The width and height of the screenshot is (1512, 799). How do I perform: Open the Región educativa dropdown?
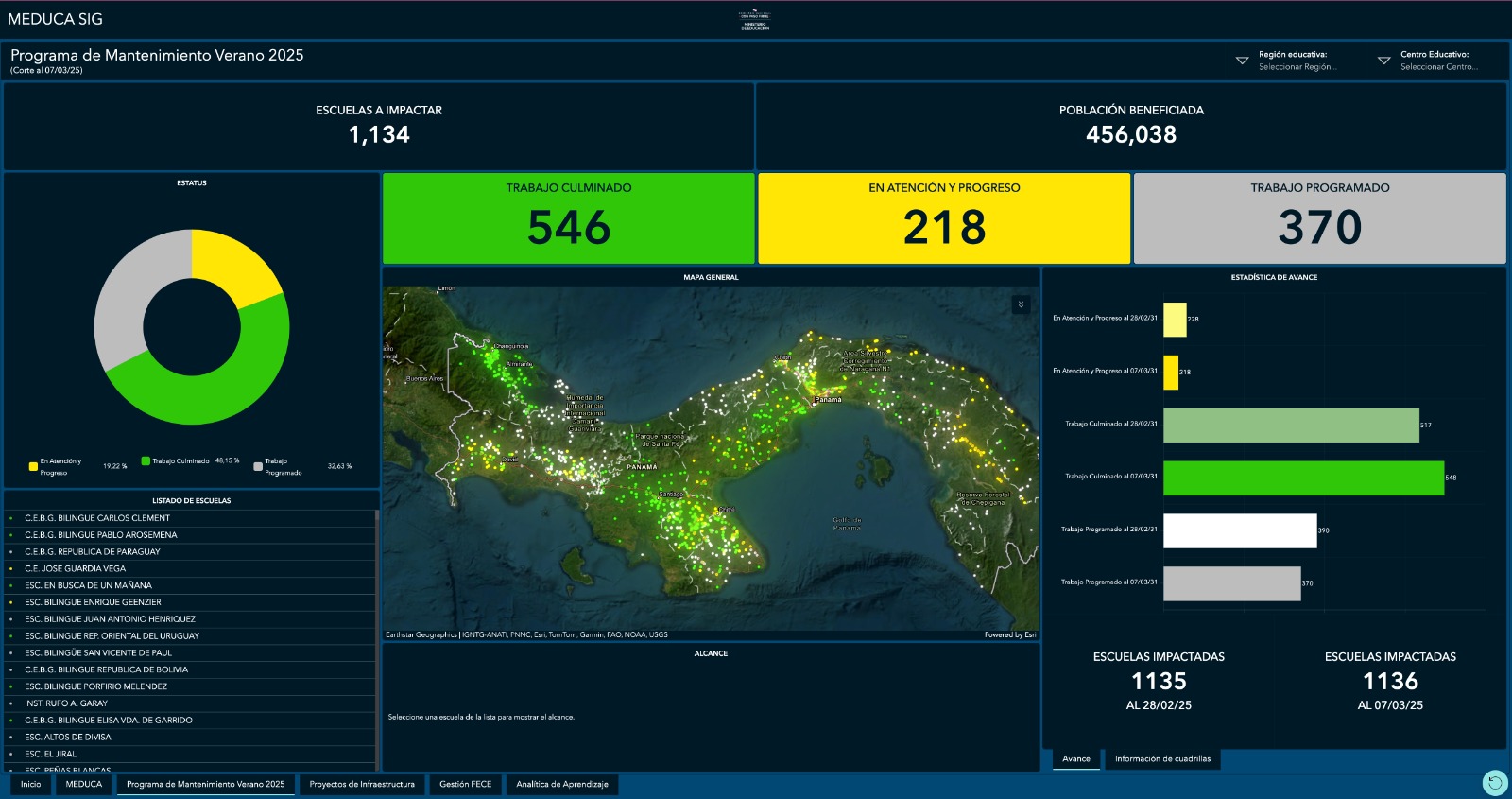1286,61
